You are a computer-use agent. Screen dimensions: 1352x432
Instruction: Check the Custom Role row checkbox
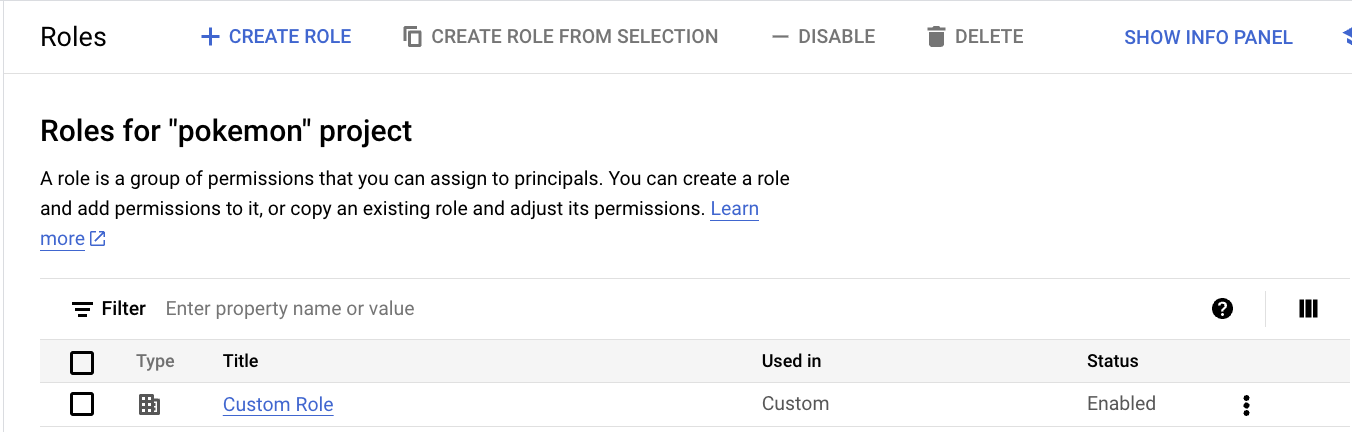click(82, 405)
